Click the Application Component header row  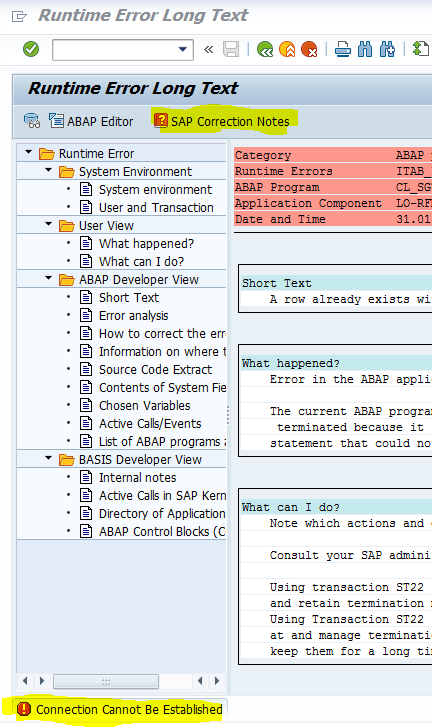coord(333,203)
